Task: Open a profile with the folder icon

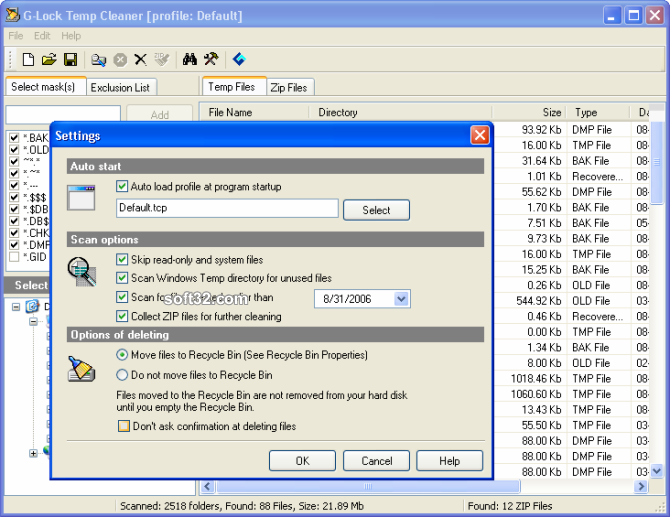Action: 48,60
